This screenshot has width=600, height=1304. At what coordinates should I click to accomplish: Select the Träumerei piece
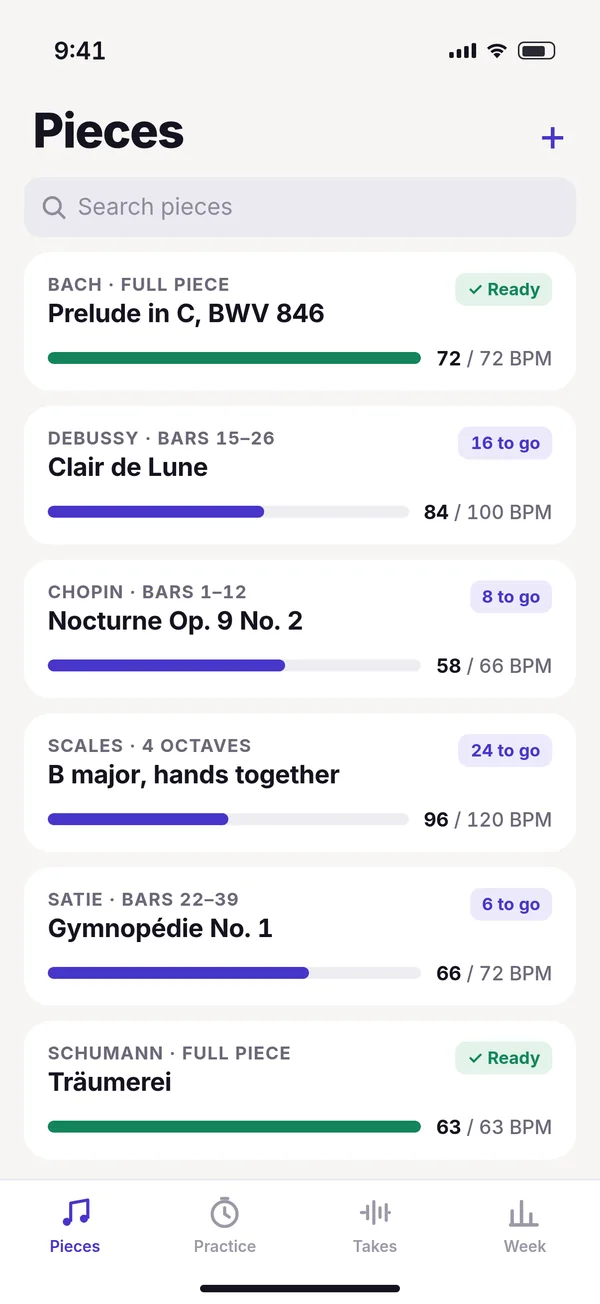(x=300, y=1090)
